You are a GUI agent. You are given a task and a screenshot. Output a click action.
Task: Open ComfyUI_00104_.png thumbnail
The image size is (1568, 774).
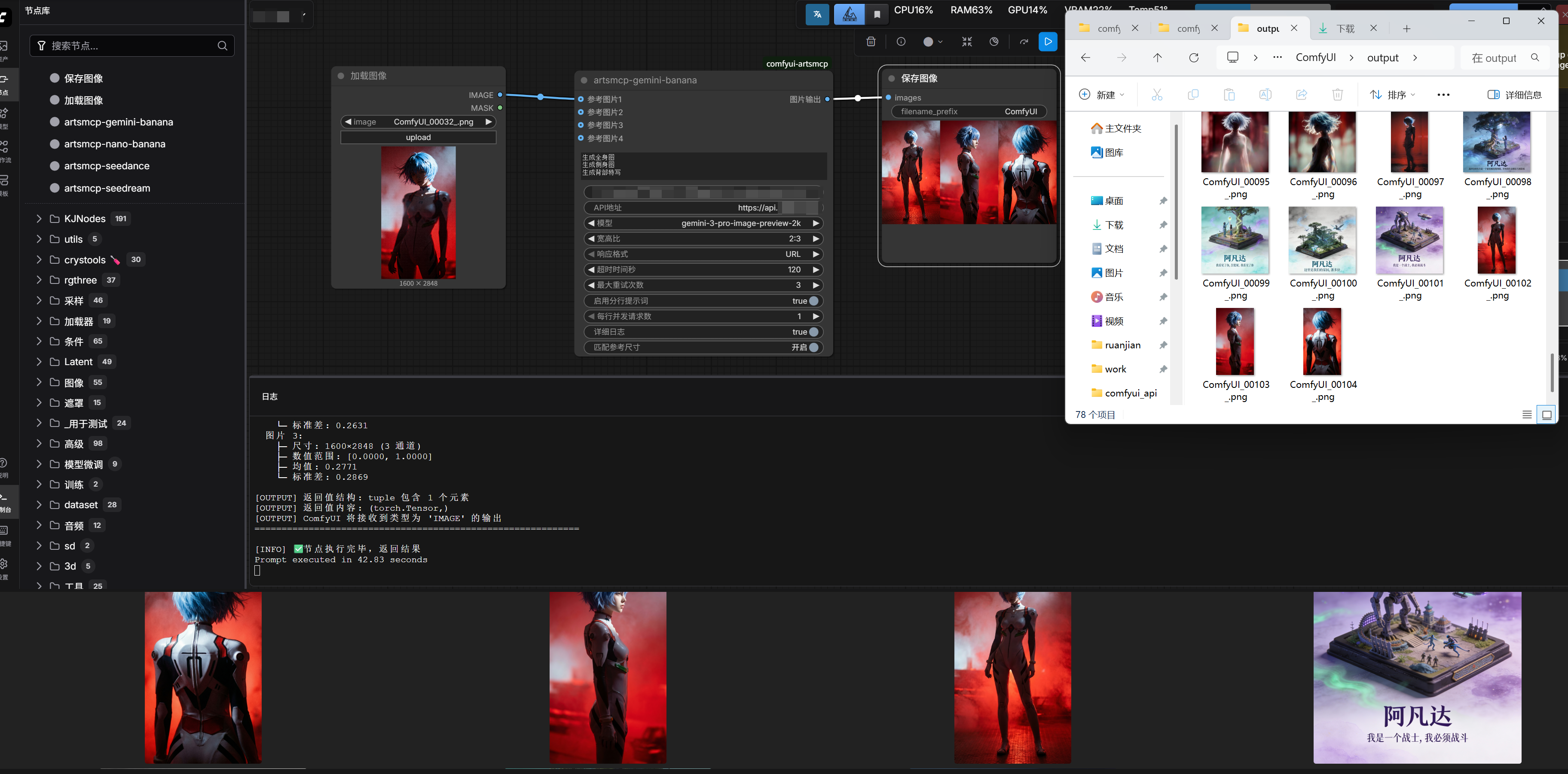point(1321,341)
